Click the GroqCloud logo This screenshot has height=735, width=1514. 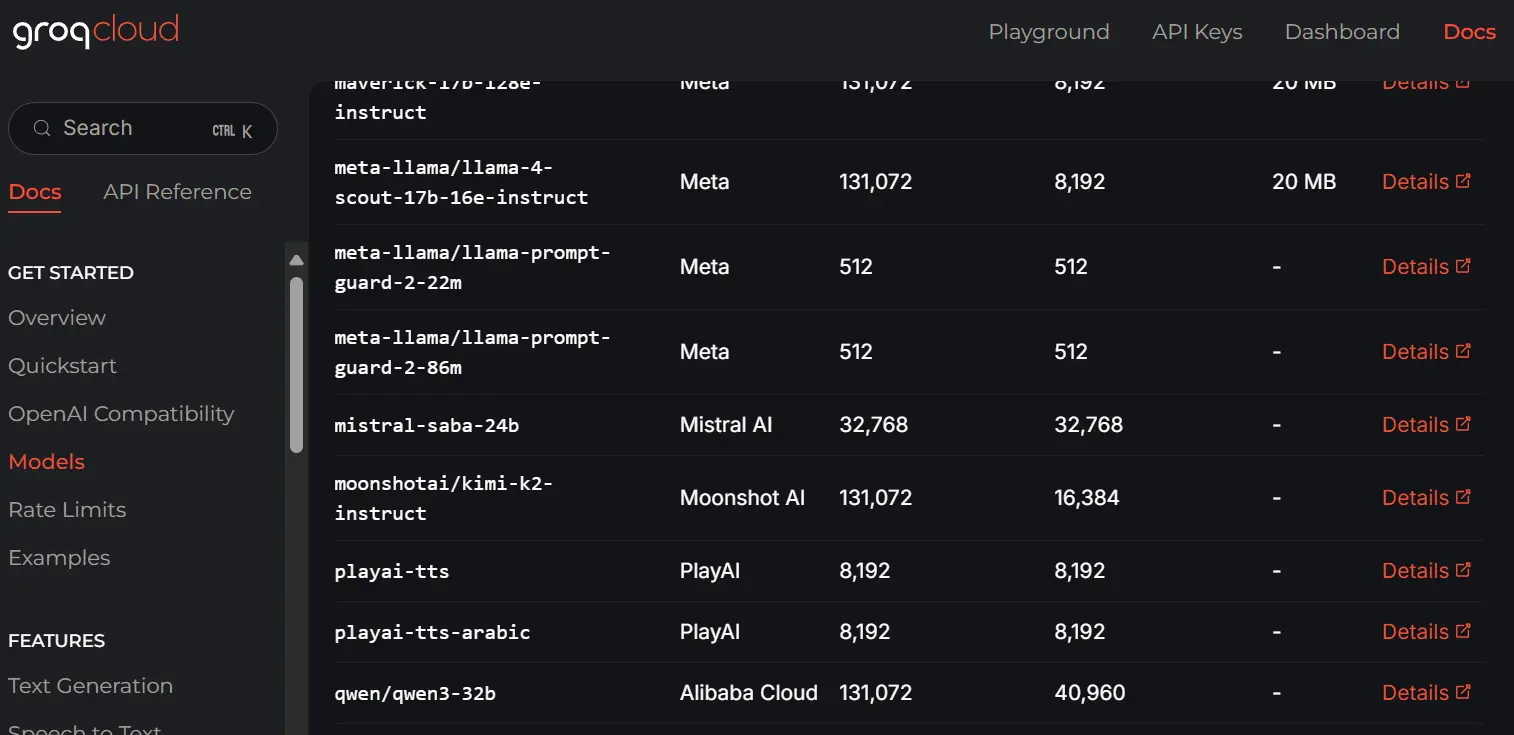94,30
